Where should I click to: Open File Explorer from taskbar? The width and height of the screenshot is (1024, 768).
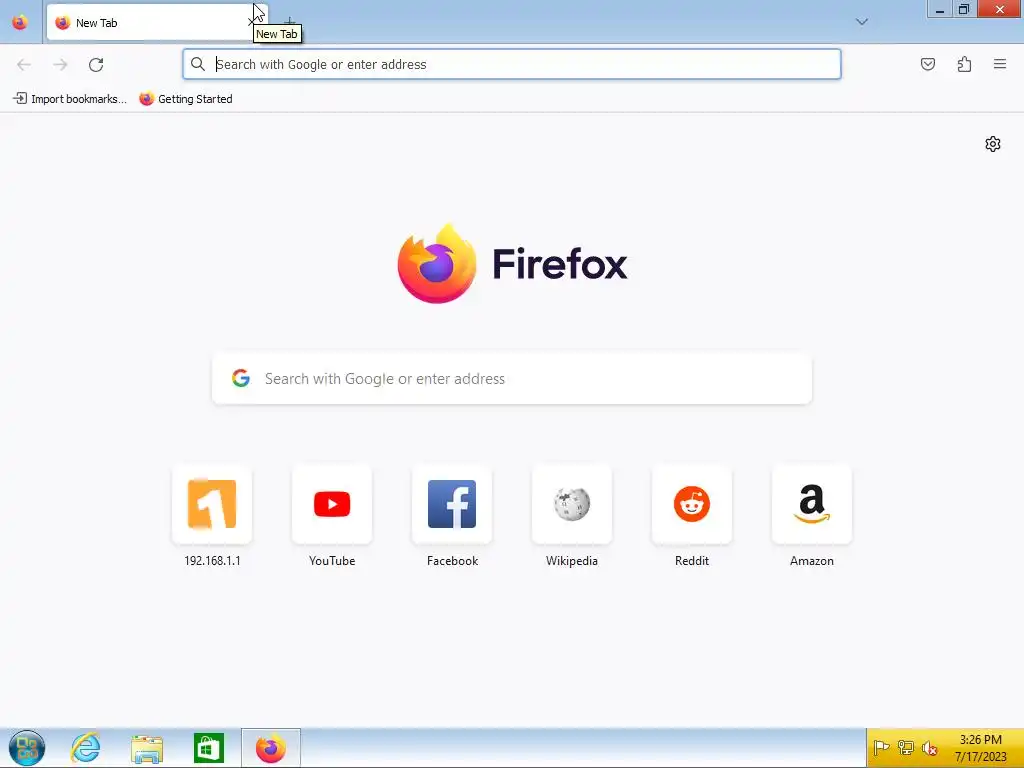[147, 748]
